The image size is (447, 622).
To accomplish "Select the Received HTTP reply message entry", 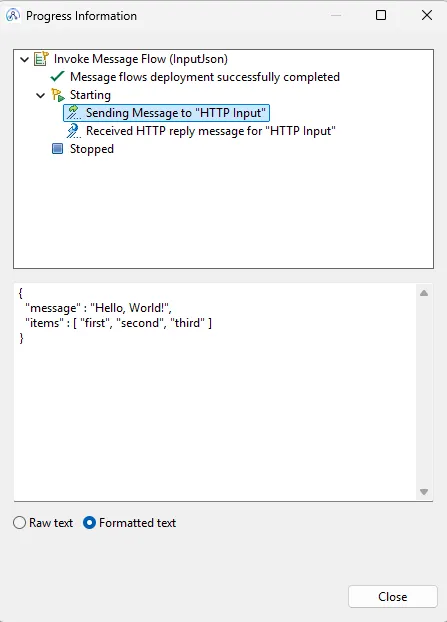I will pyautogui.click(x=211, y=131).
